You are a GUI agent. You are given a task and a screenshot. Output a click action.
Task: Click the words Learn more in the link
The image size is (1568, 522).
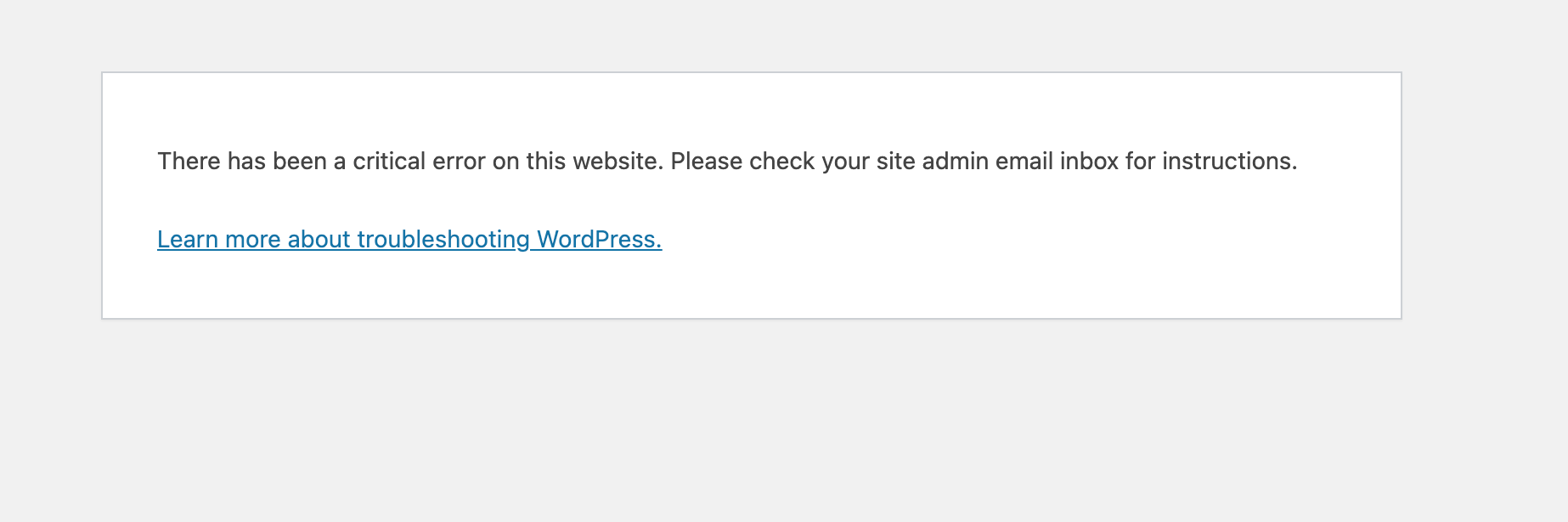click(219, 240)
